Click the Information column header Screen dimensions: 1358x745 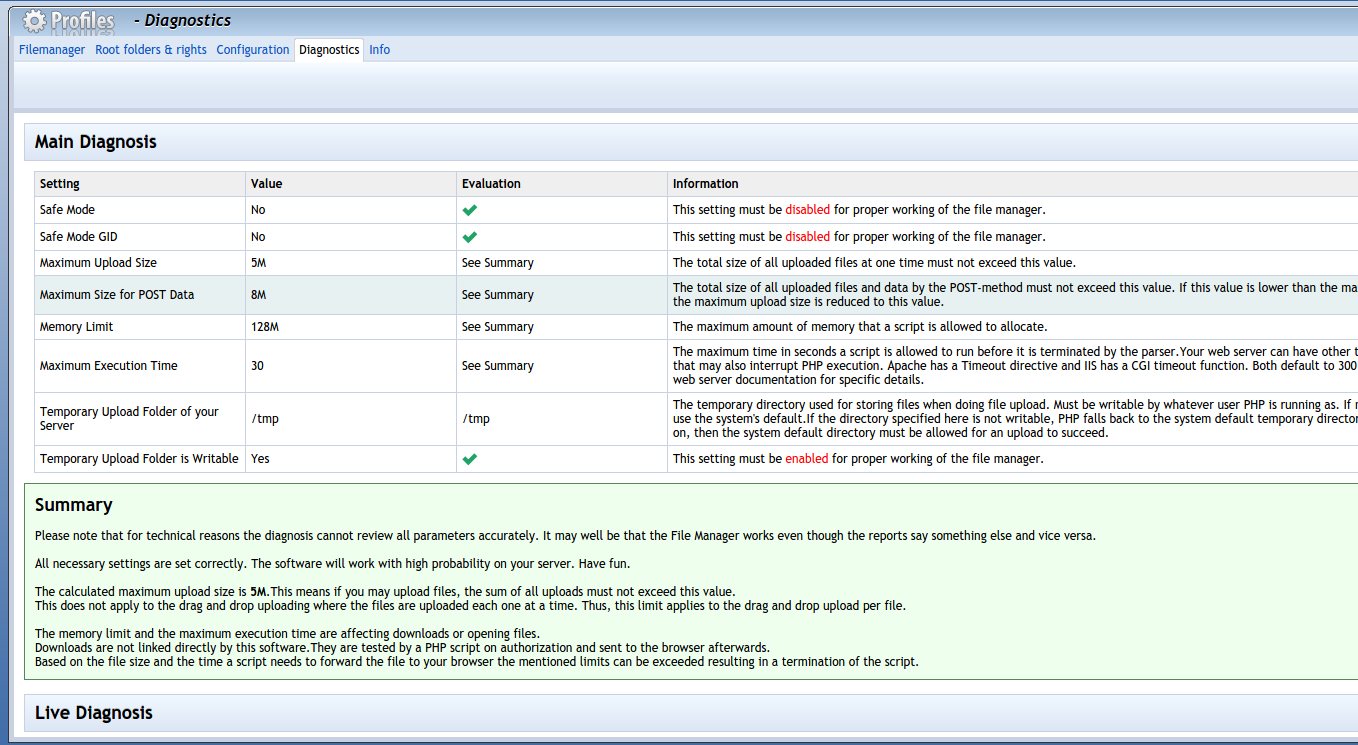coord(705,184)
